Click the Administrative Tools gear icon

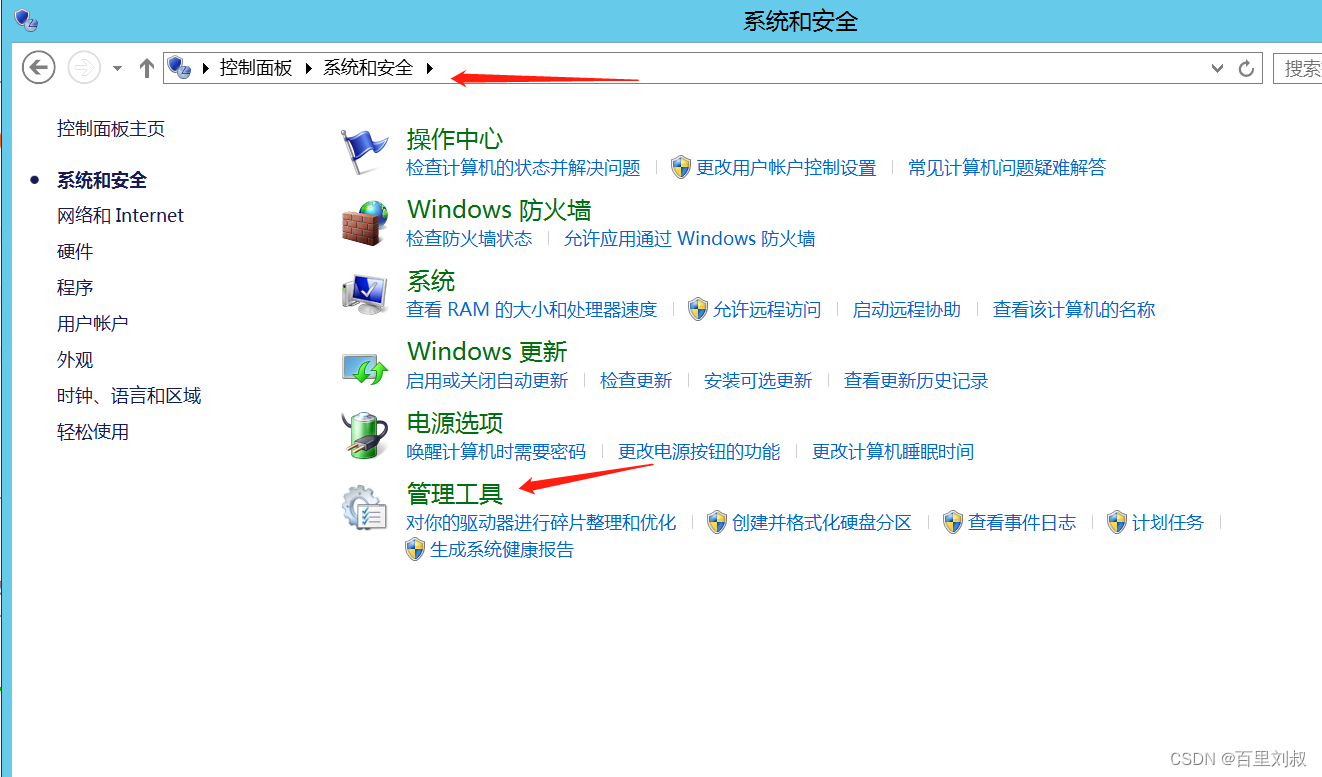pyautogui.click(x=364, y=507)
